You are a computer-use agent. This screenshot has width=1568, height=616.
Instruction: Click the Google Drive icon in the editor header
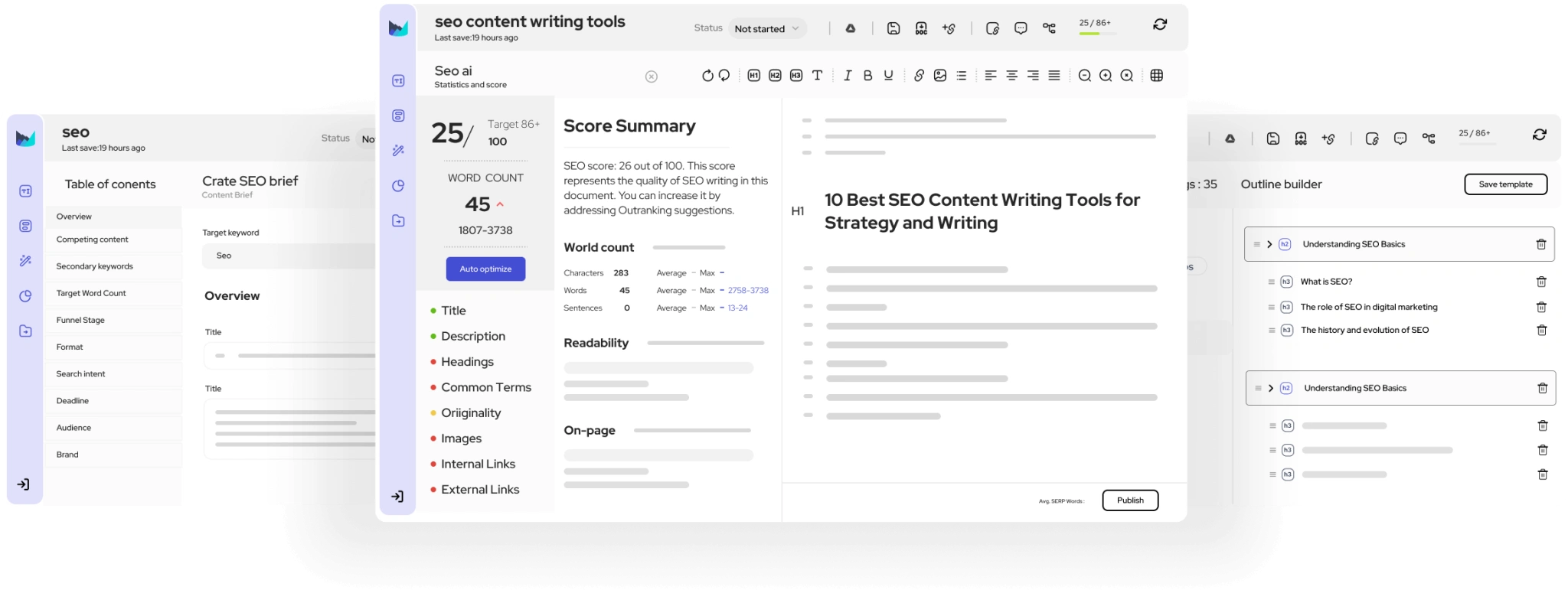(x=850, y=28)
